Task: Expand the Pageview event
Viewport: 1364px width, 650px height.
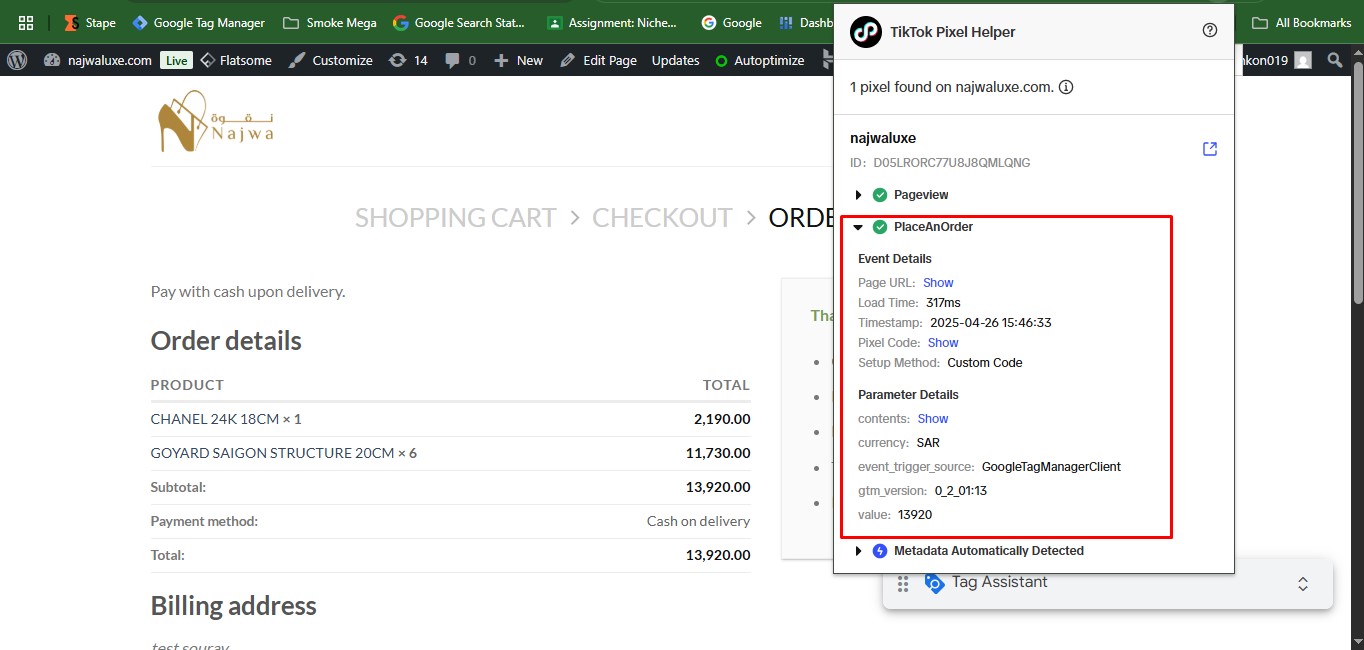Action: [x=858, y=195]
